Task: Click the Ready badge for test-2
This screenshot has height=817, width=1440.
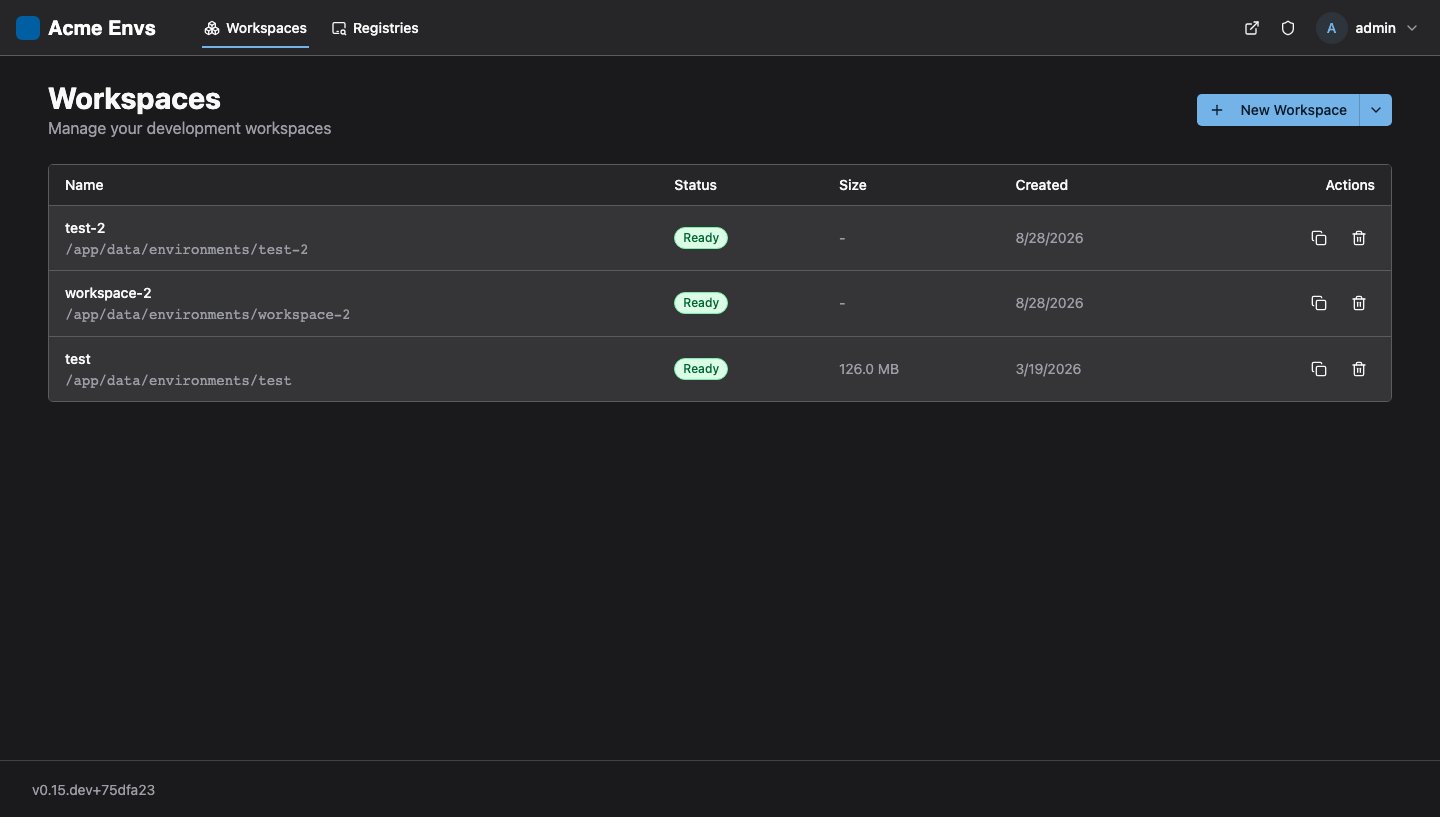Action: 701,238
